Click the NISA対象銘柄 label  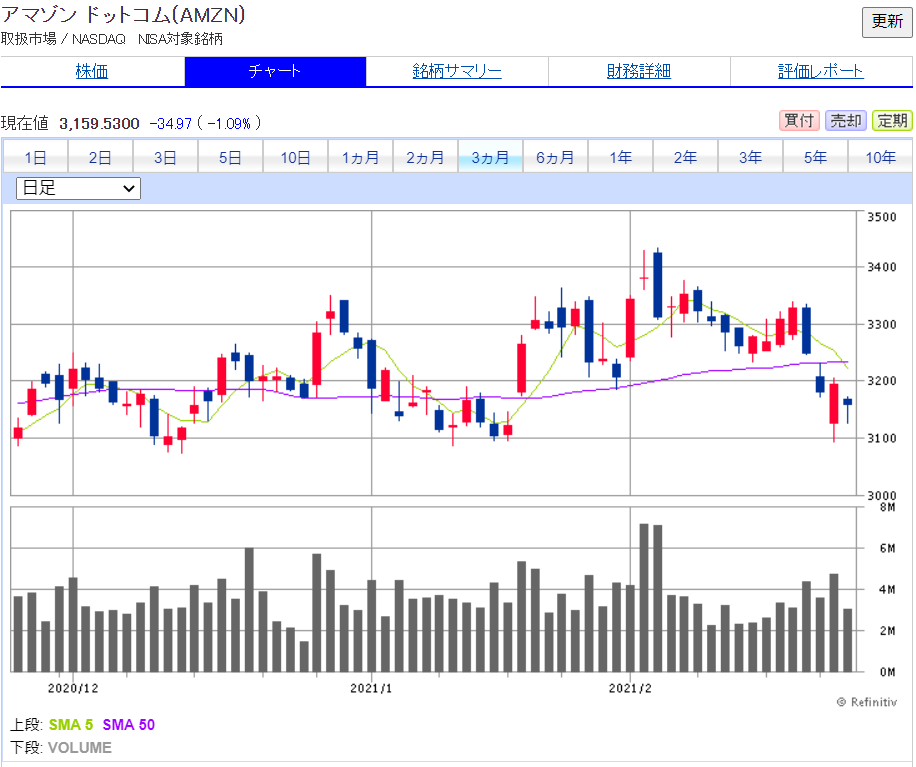pyautogui.click(x=181, y=39)
